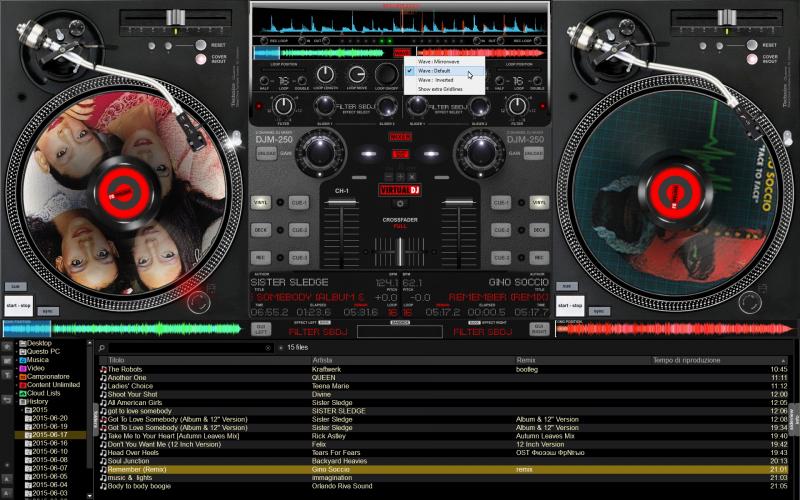Toggle the right deck VINYL button
800x500 pixels.
point(539,203)
